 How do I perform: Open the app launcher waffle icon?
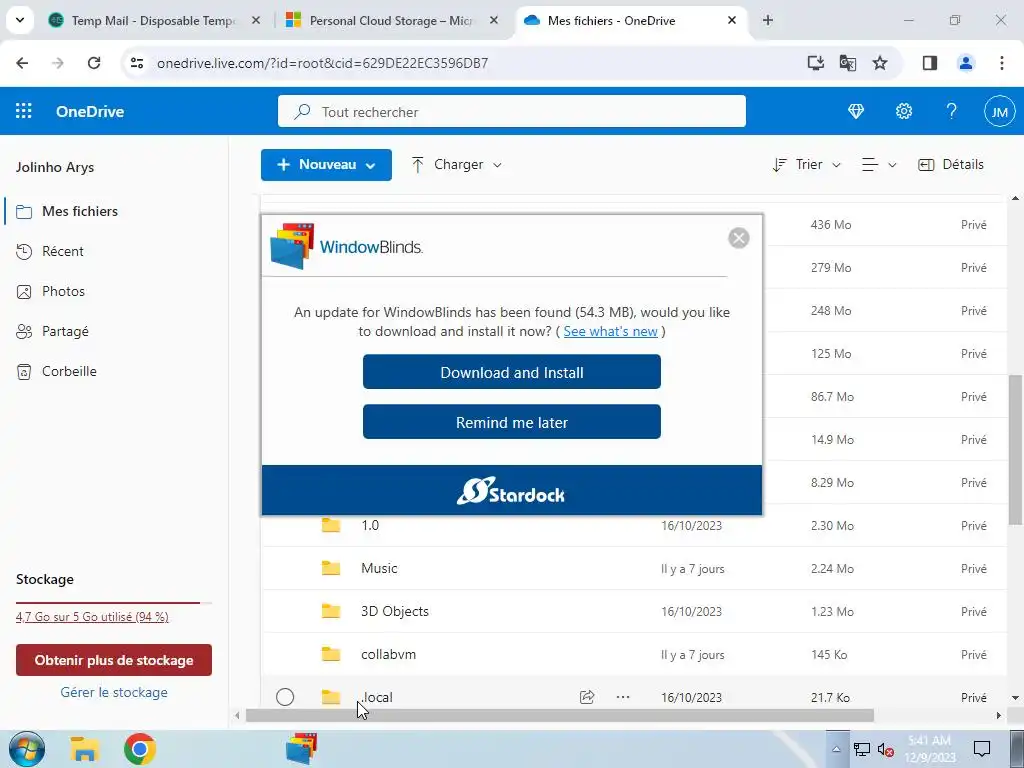24,111
